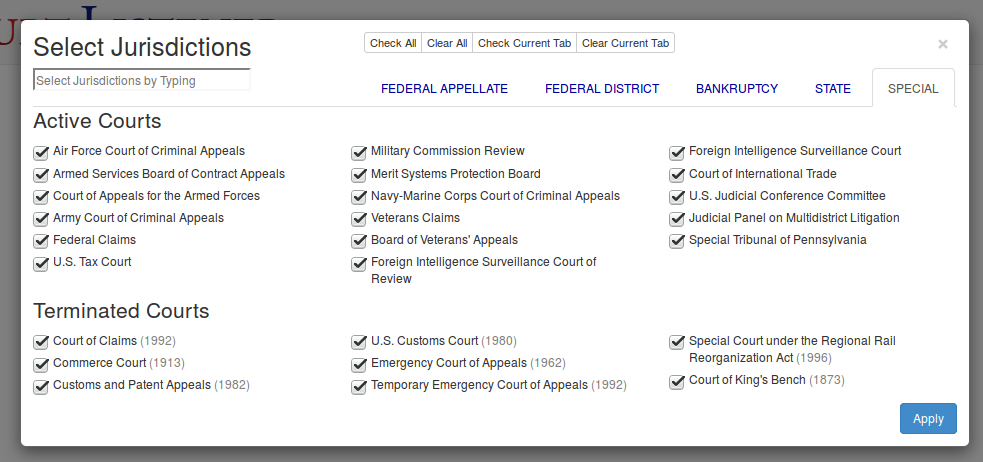
Task: Apply the selected jurisdictions
Action: pos(928,419)
